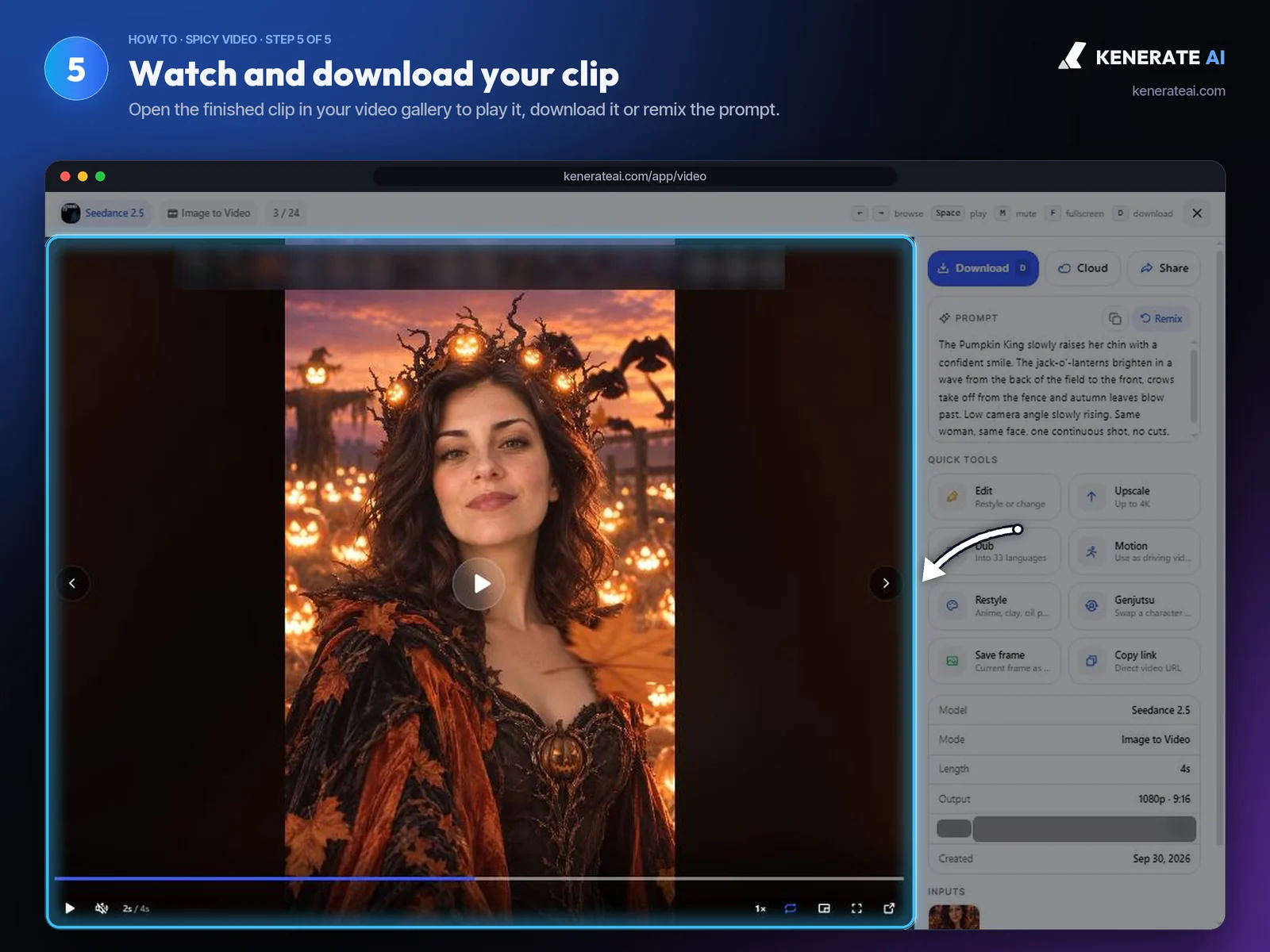This screenshot has height=952, width=1270.
Task: Go to the previous clip with left chevron
Action: click(x=72, y=583)
